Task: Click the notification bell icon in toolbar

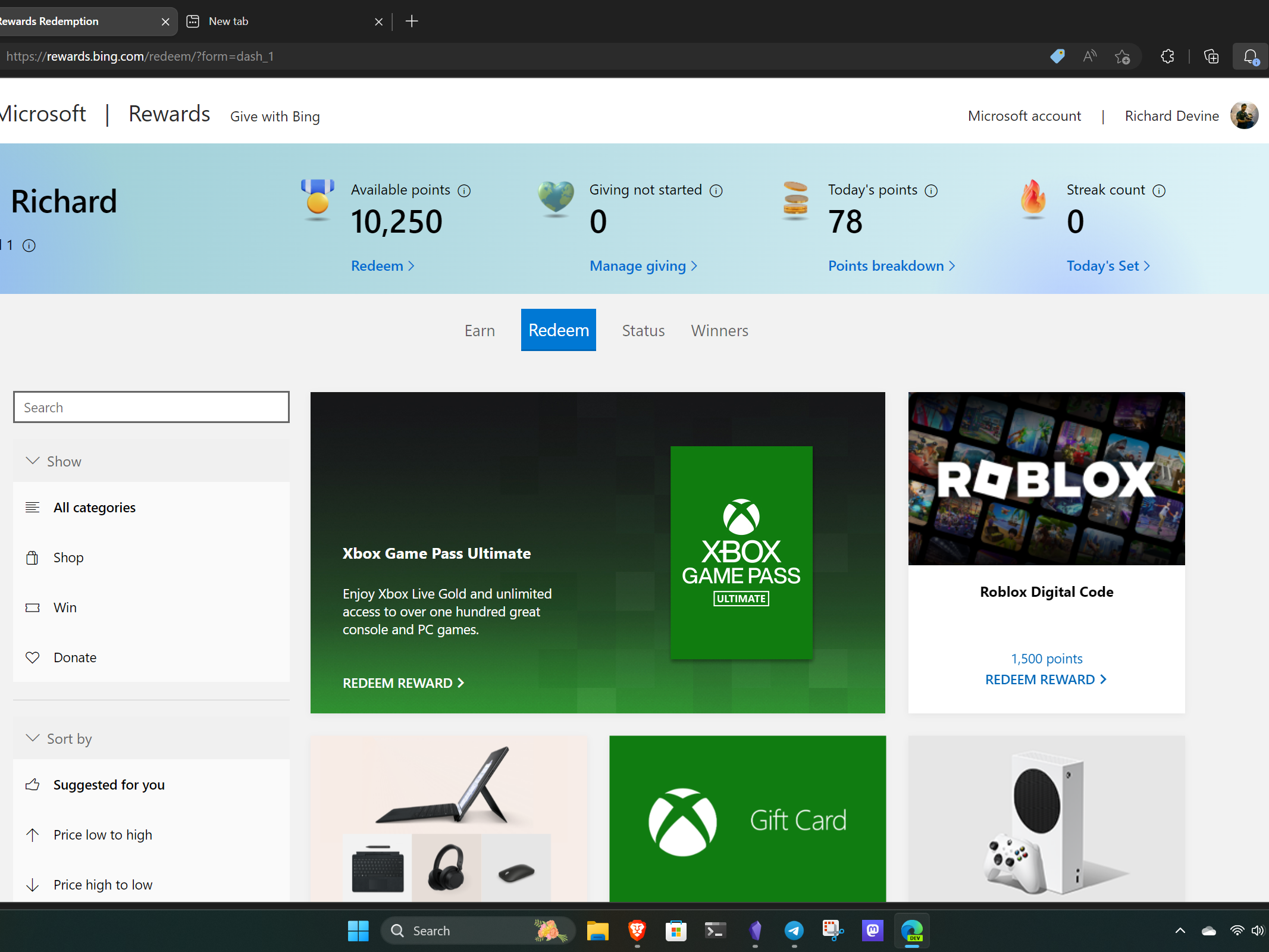Action: 1250,57
